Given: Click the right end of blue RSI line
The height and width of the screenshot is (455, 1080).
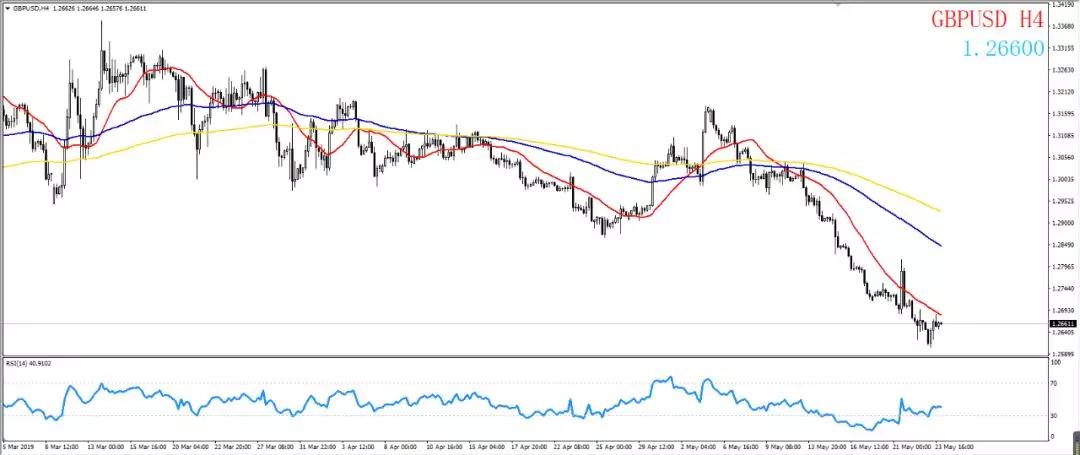Looking at the screenshot, I should [x=941, y=407].
